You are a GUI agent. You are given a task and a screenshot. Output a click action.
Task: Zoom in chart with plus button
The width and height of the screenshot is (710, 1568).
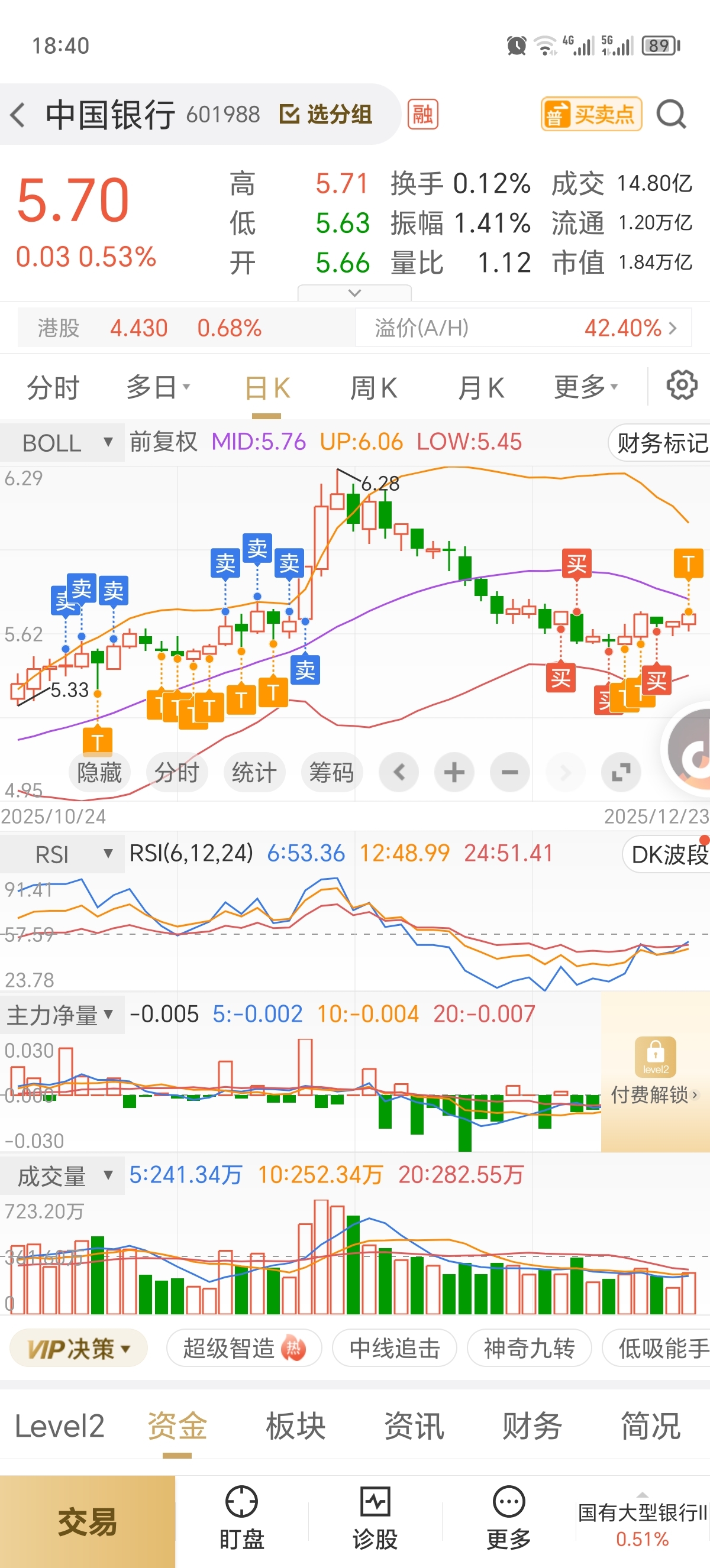[454, 772]
